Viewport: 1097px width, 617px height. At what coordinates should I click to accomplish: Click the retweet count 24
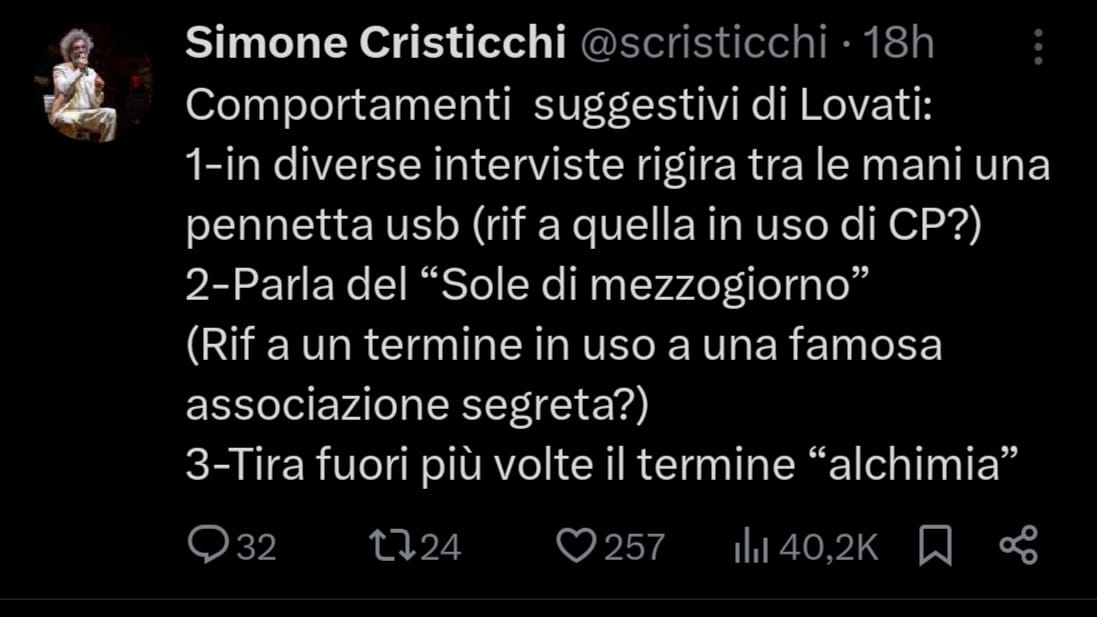[x=440, y=547]
